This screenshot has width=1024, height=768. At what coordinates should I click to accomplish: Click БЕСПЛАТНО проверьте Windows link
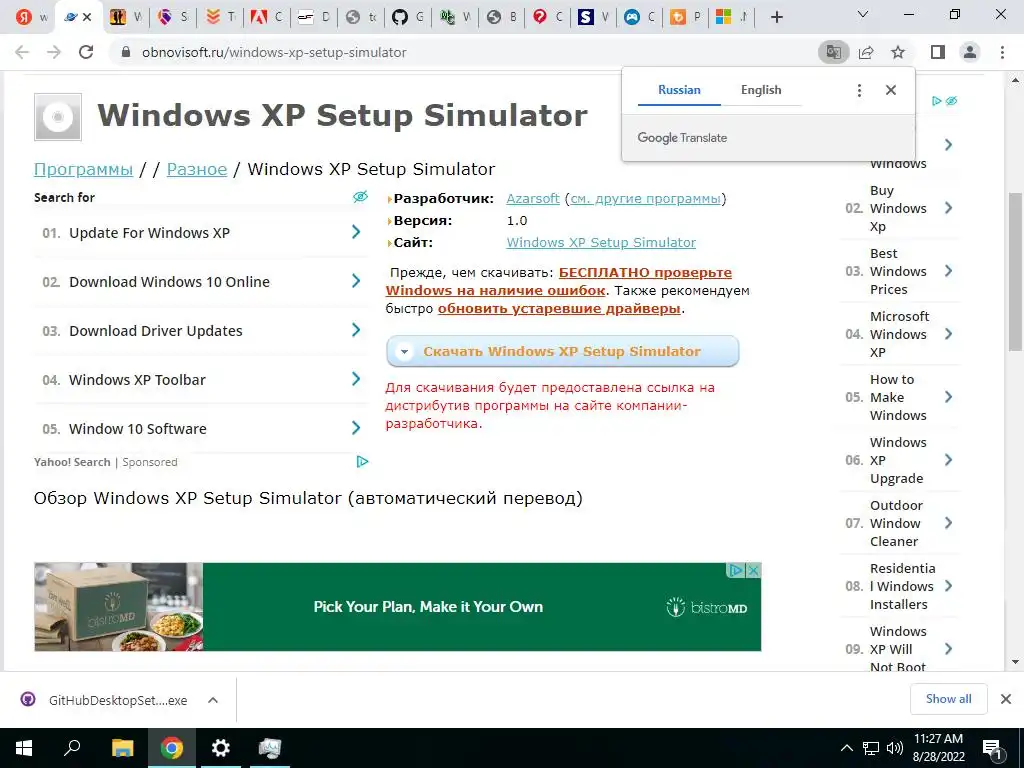pos(558,281)
